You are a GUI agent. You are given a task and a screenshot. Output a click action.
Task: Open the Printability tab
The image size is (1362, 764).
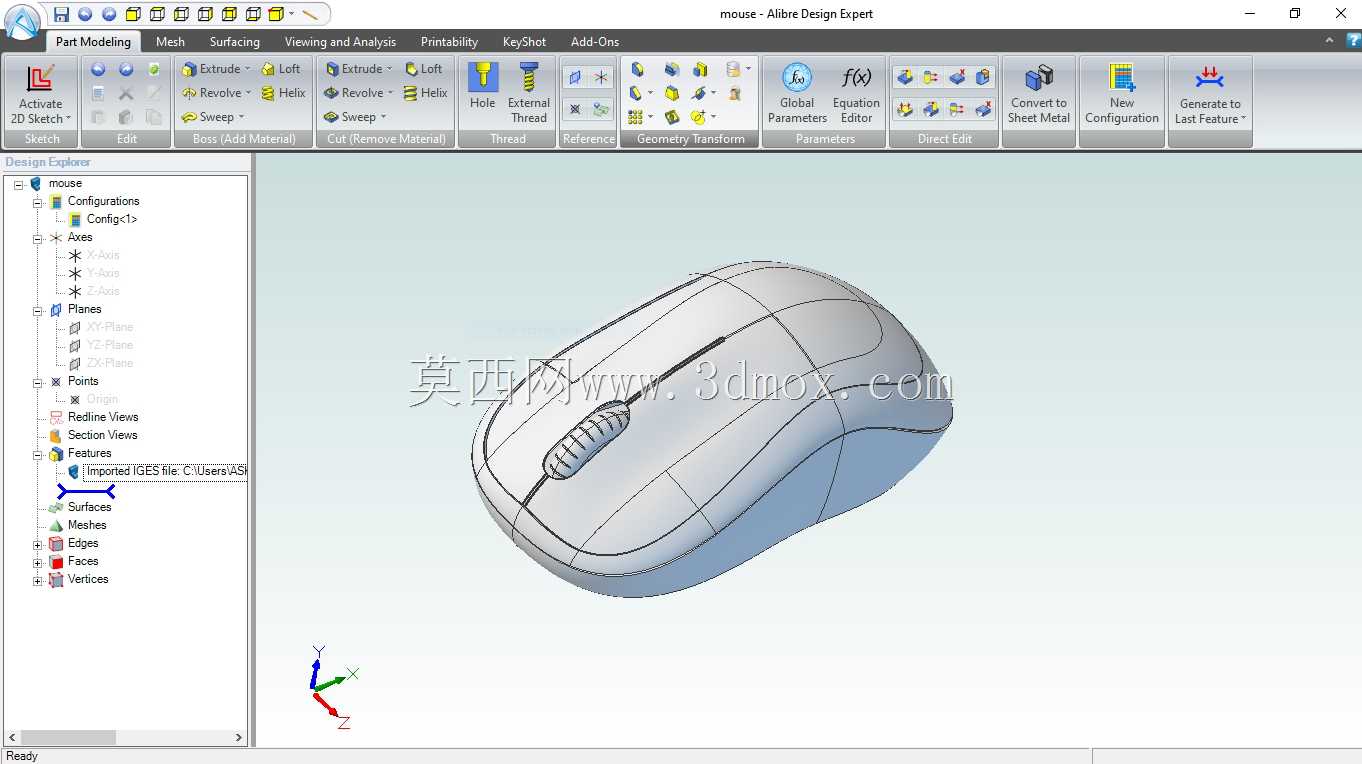[x=449, y=42]
